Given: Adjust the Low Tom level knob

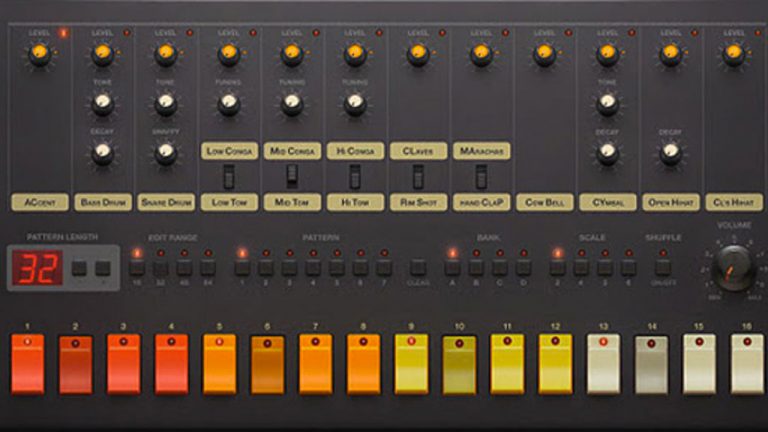Looking at the screenshot, I should pos(229,54).
